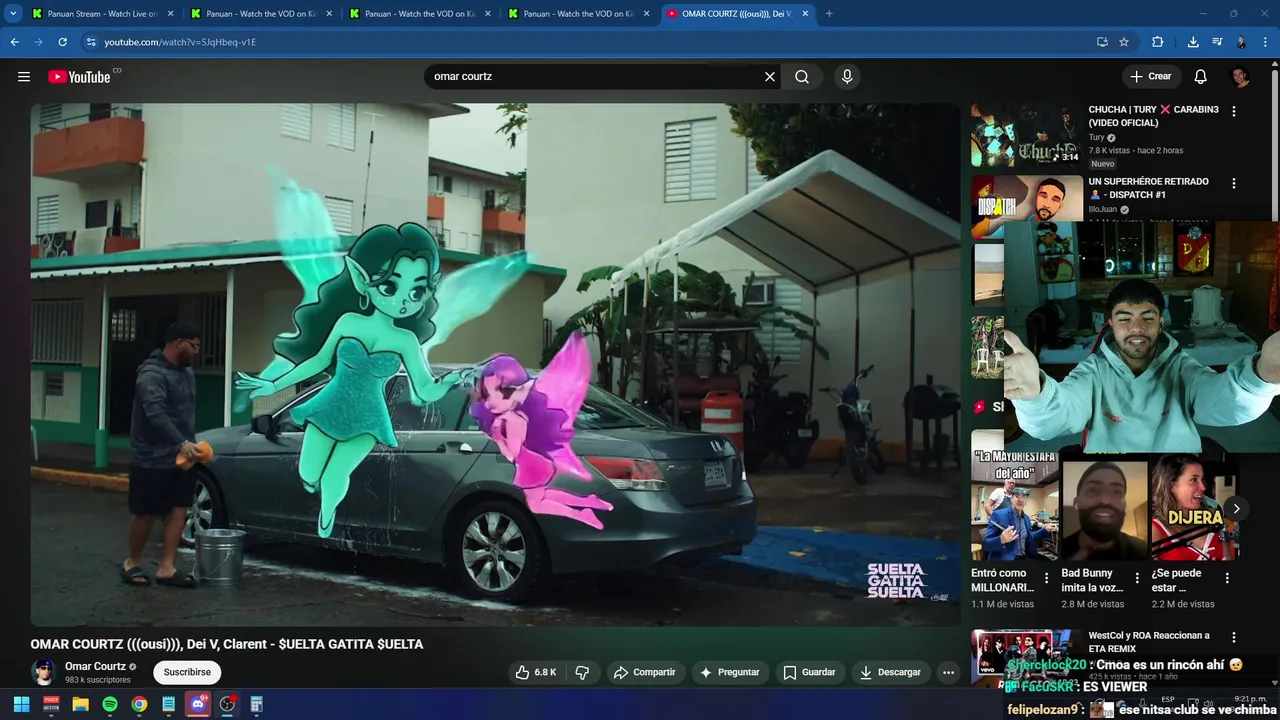Image resolution: width=1280 pixels, height=720 pixels.
Task: Open options for Bad Bunny imita short
Action: click(1137, 578)
